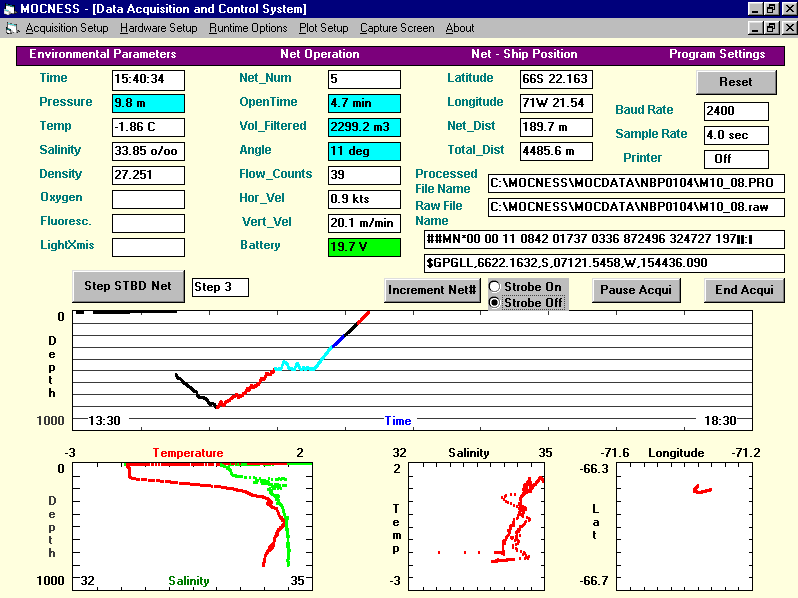Click the Printer field showing Off

(x=736, y=159)
